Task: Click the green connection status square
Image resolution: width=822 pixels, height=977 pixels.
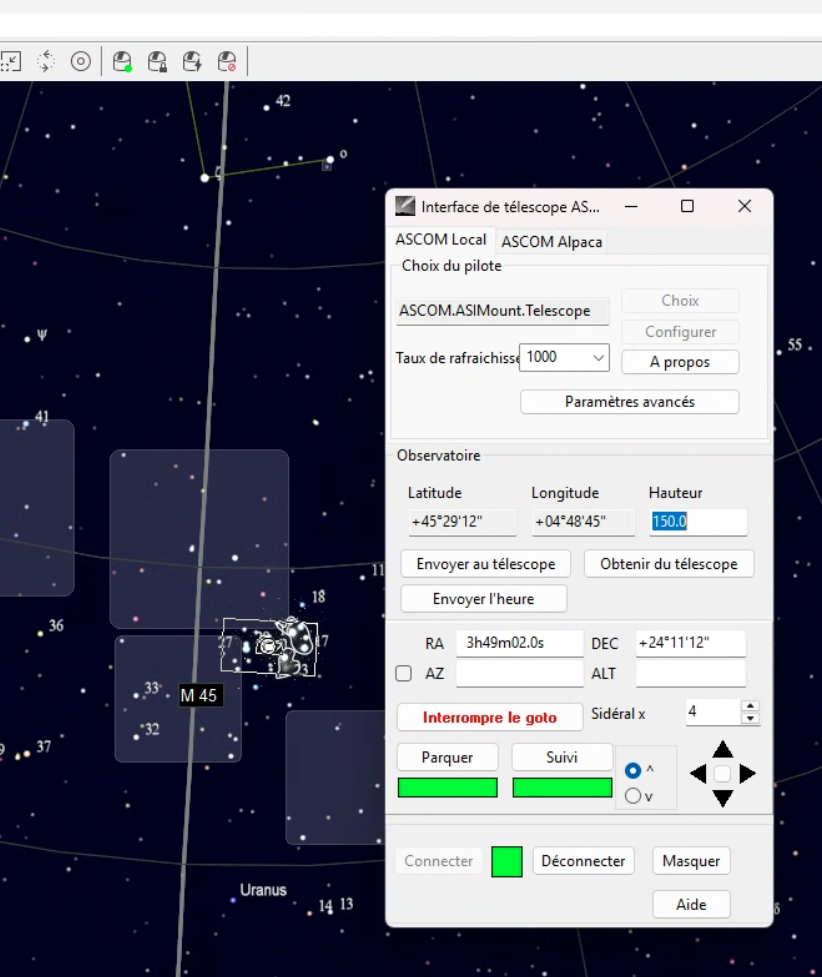Action: tap(507, 862)
